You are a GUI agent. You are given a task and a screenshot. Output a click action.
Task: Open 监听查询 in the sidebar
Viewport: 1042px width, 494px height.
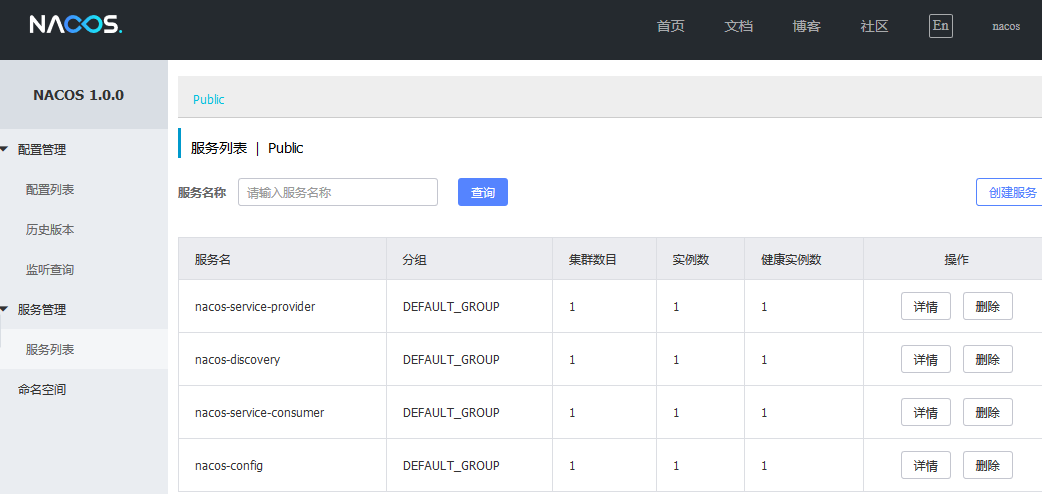(x=50, y=270)
